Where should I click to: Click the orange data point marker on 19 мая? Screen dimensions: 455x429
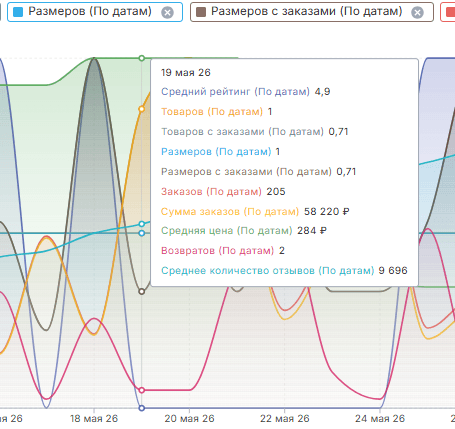[142, 109]
